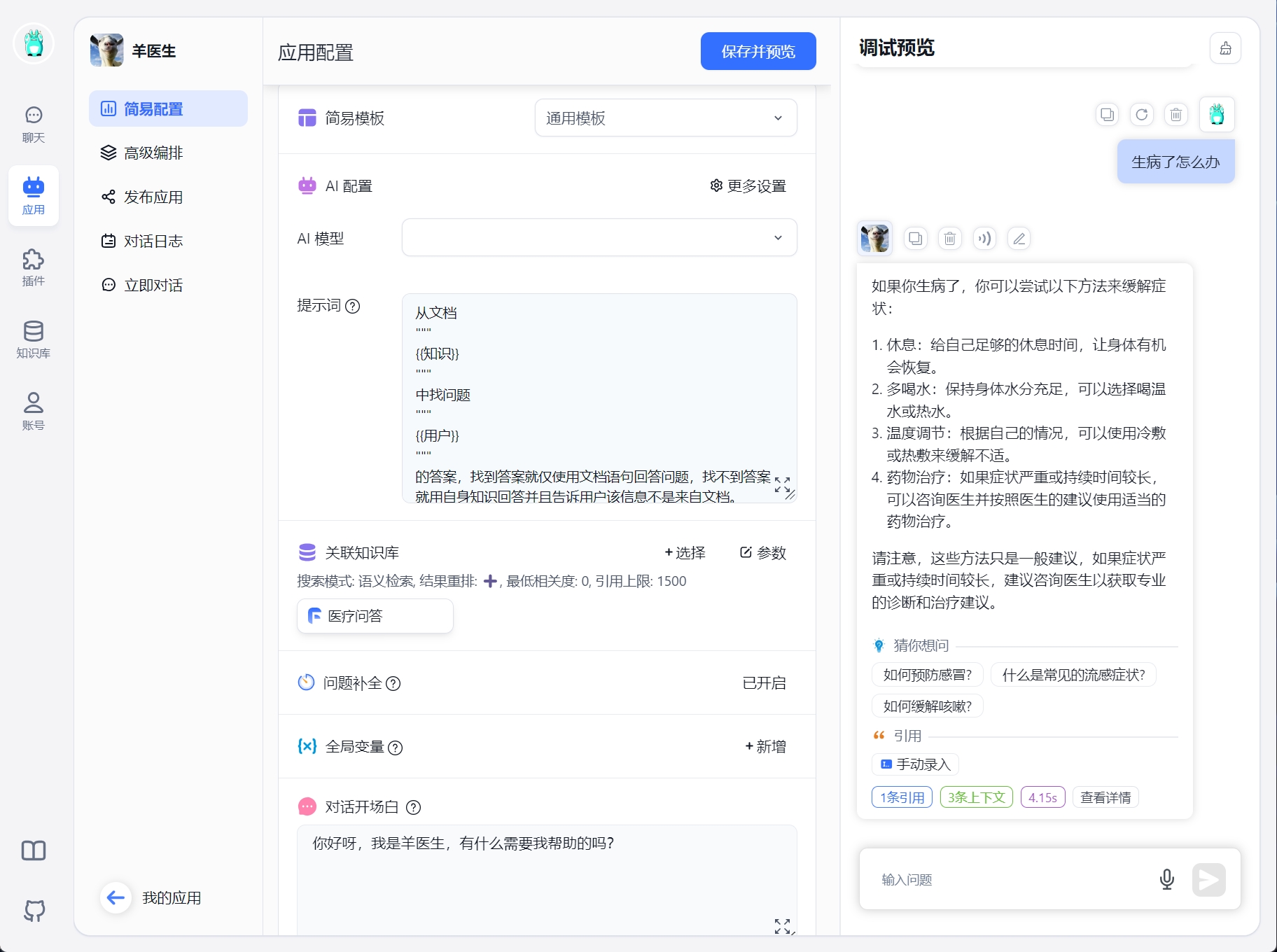This screenshot has width=1277, height=952.
Task: Open the 手动录入 citation source
Action: click(915, 764)
